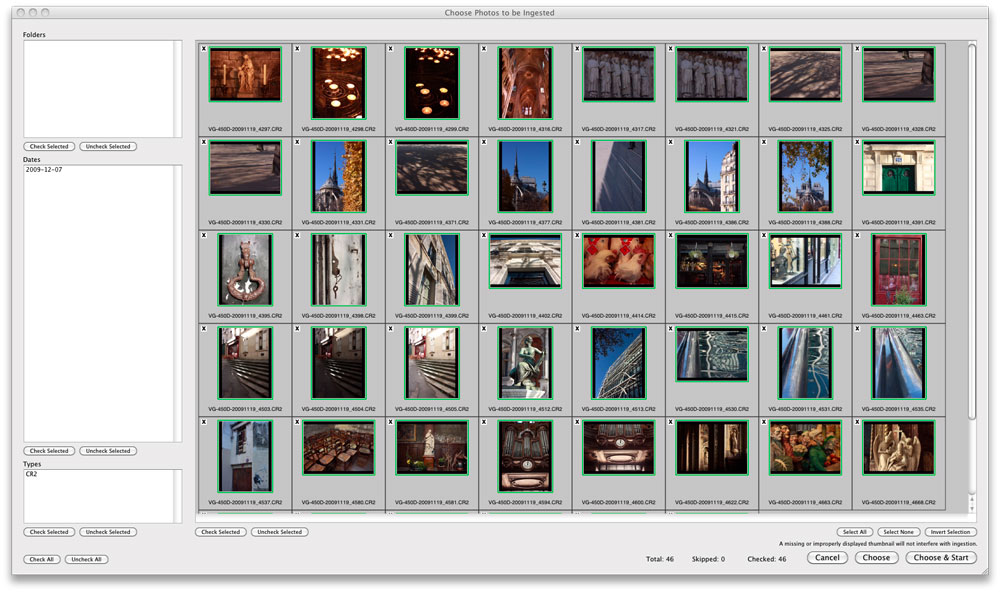The image size is (1000, 592).
Task: Click Uncheck Selected under the Types list
Action: (x=108, y=532)
